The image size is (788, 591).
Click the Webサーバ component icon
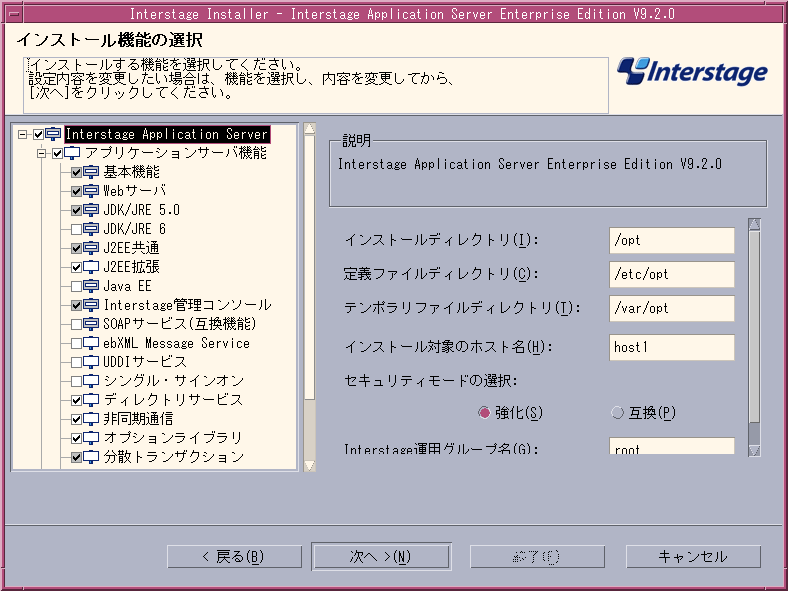[91, 191]
